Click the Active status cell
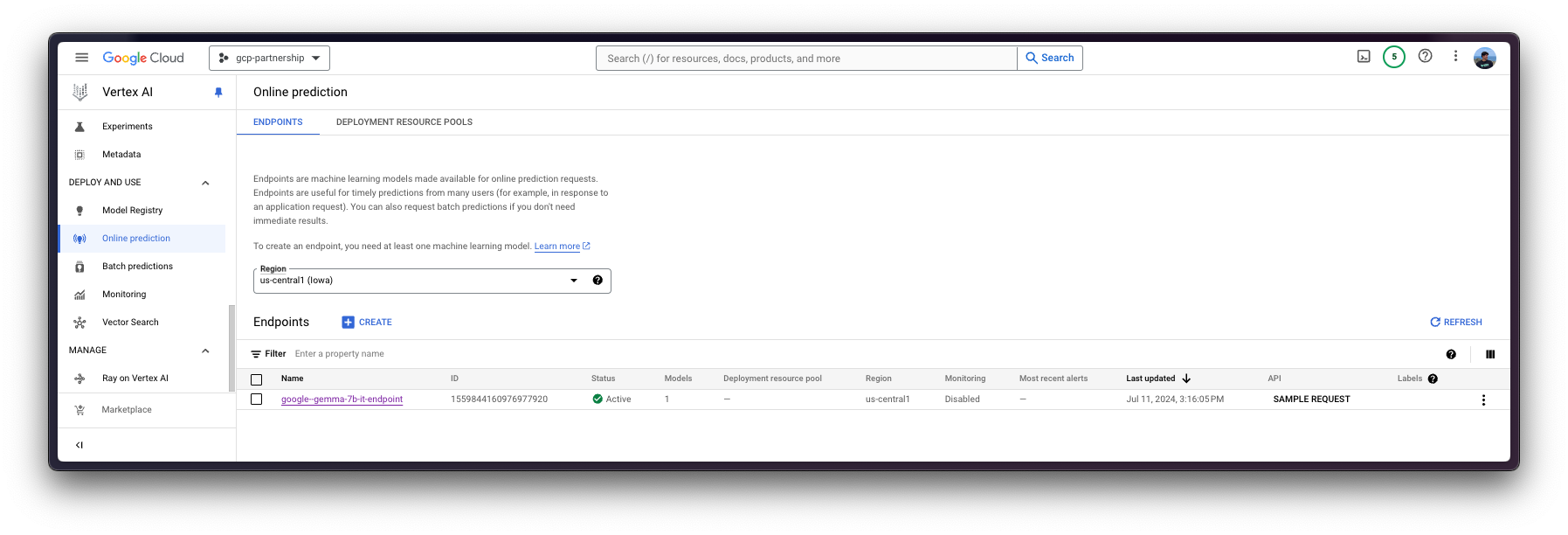 (611, 400)
